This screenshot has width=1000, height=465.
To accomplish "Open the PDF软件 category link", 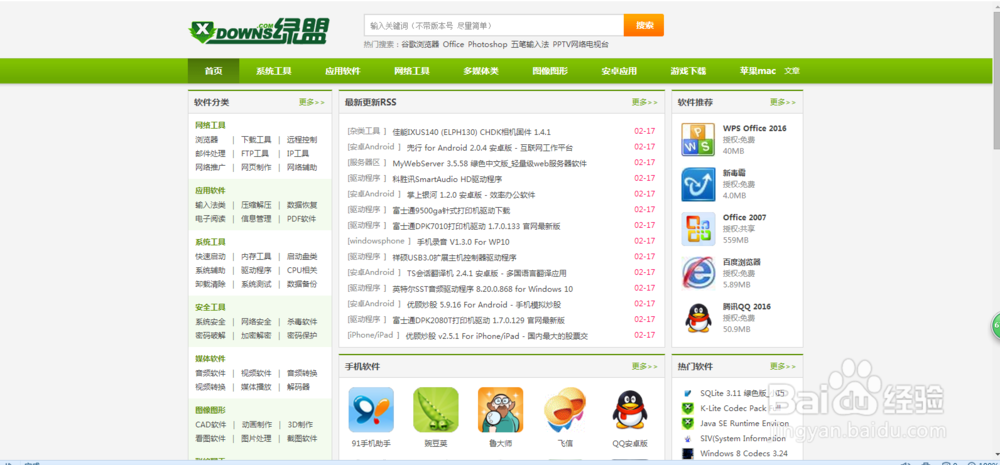I will pos(301,219).
